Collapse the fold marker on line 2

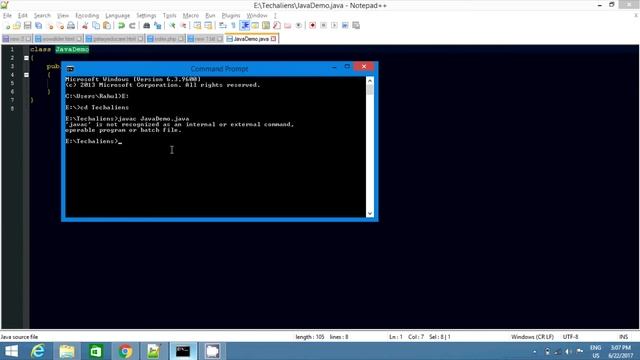click(26, 58)
